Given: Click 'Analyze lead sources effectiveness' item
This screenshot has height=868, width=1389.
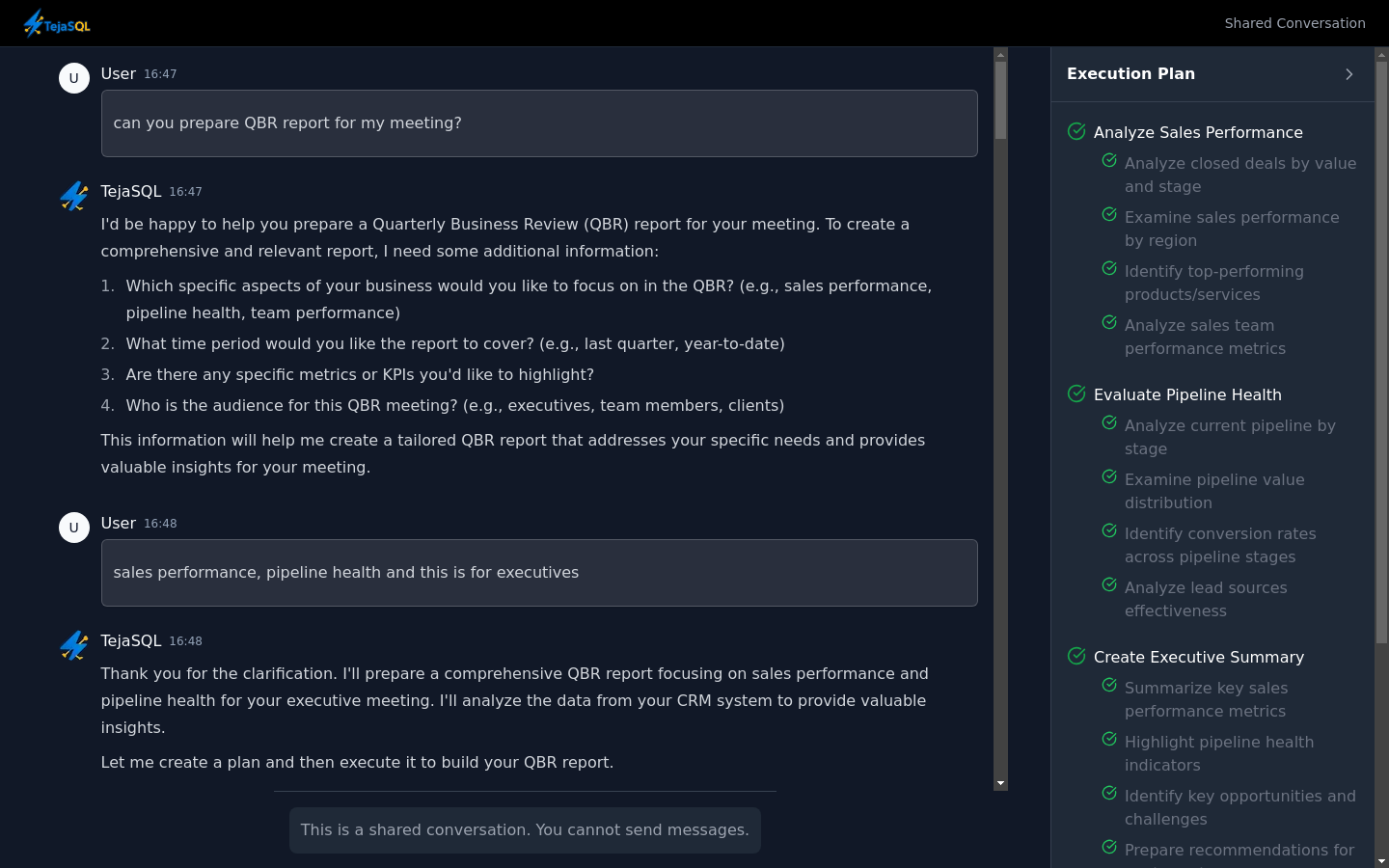Looking at the screenshot, I should pos(1206,599).
